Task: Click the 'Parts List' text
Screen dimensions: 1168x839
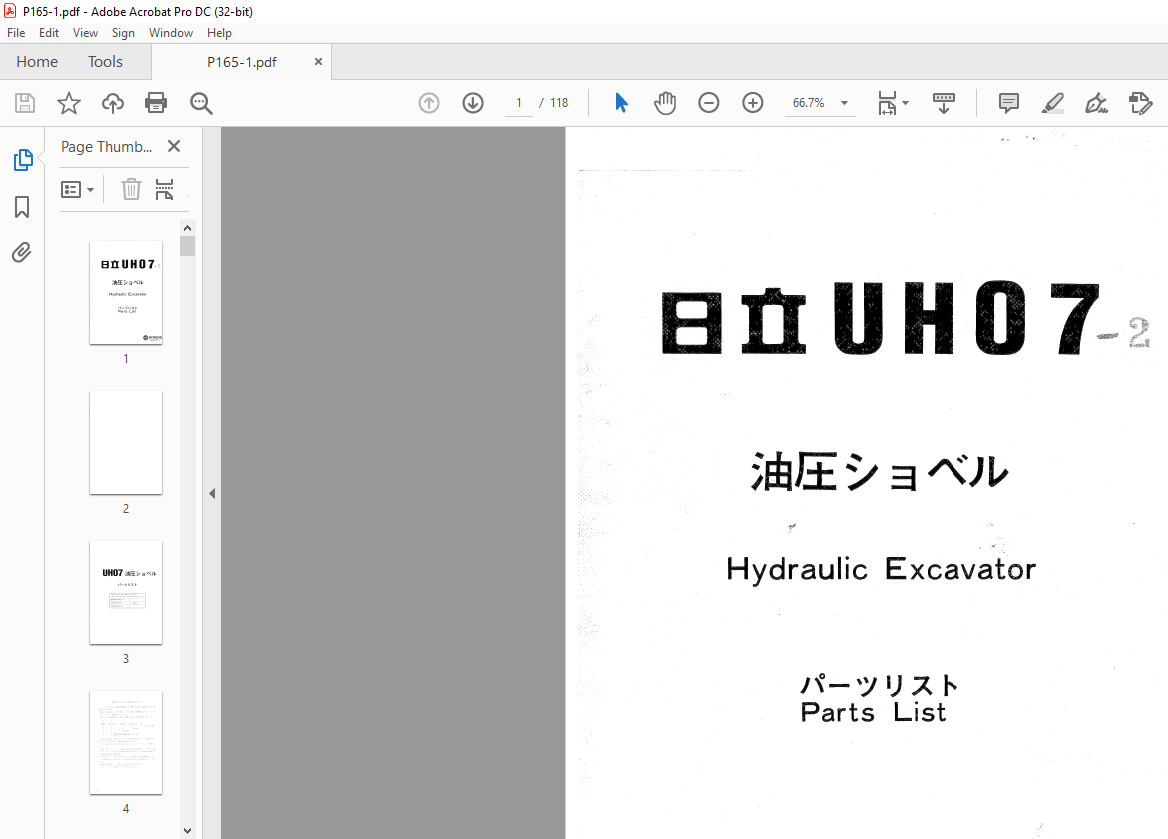Action: [x=873, y=712]
